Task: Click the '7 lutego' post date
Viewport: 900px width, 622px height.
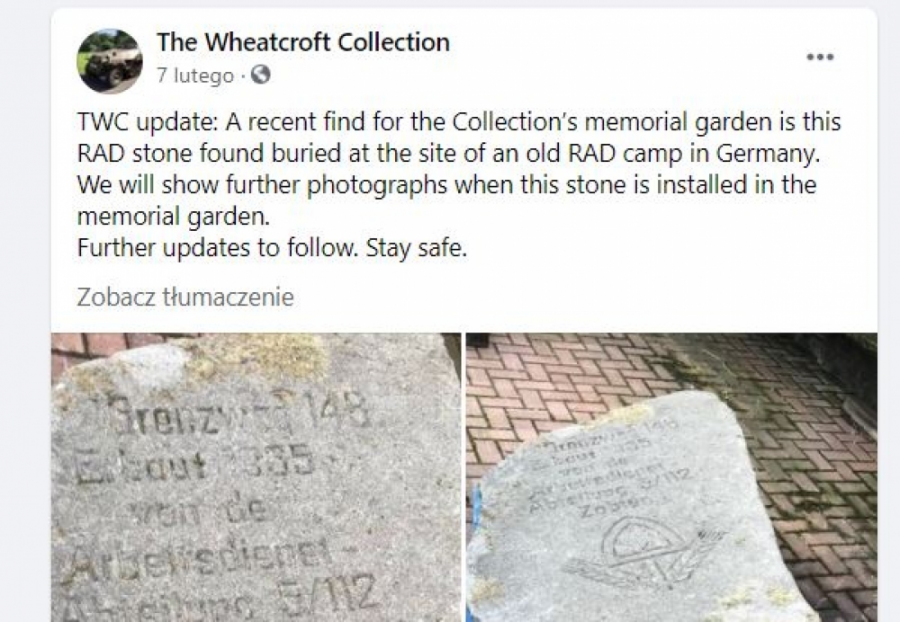Action: pyautogui.click(x=195, y=76)
